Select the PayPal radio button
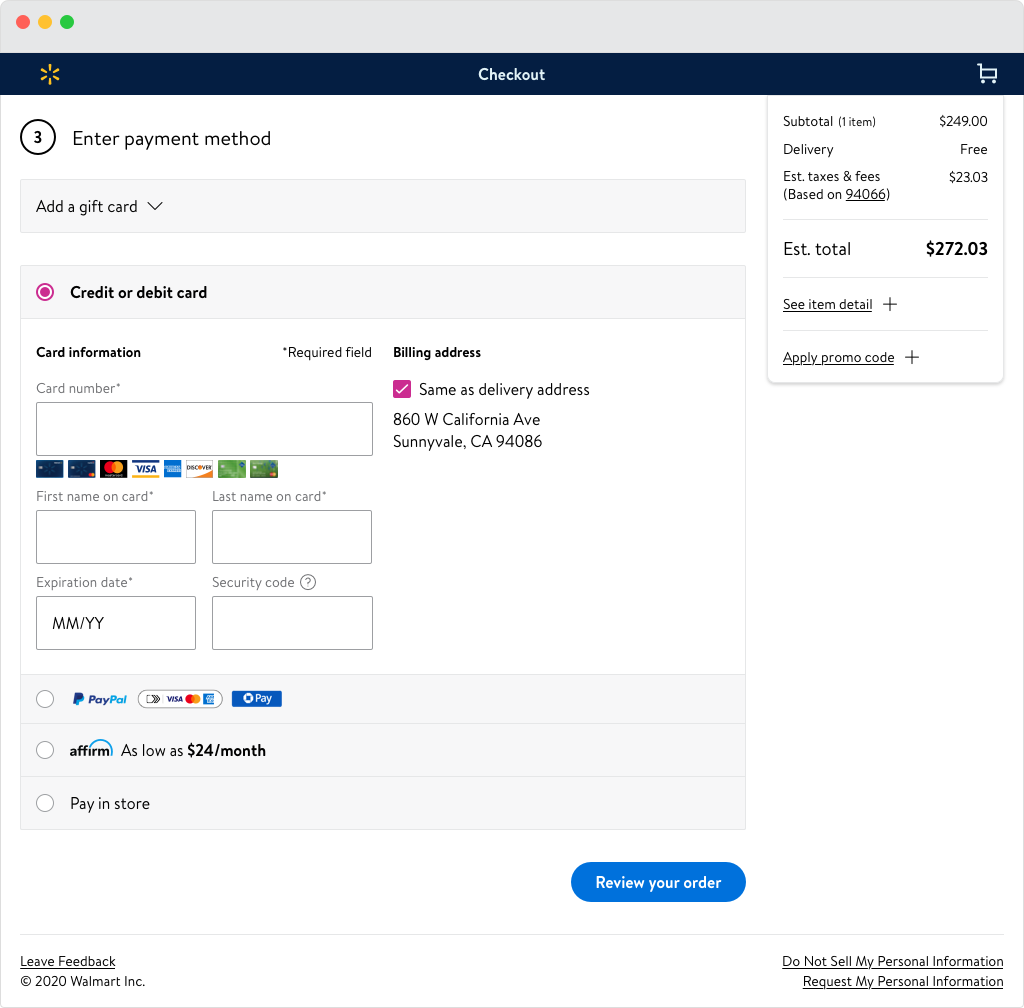1024x1008 pixels. [45, 699]
